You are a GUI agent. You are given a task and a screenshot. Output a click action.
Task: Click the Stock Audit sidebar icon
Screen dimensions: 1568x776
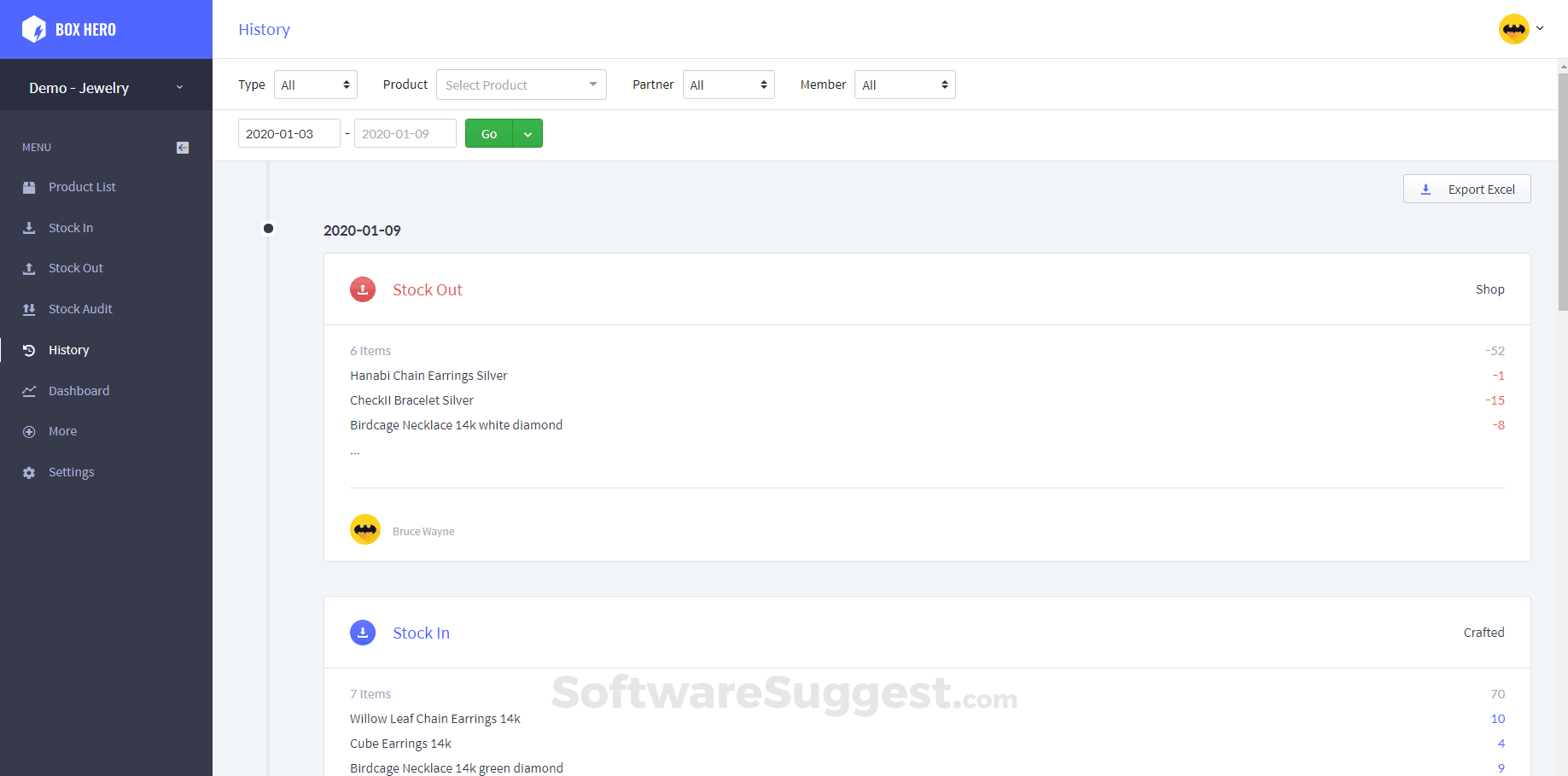pyautogui.click(x=29, y=309)
